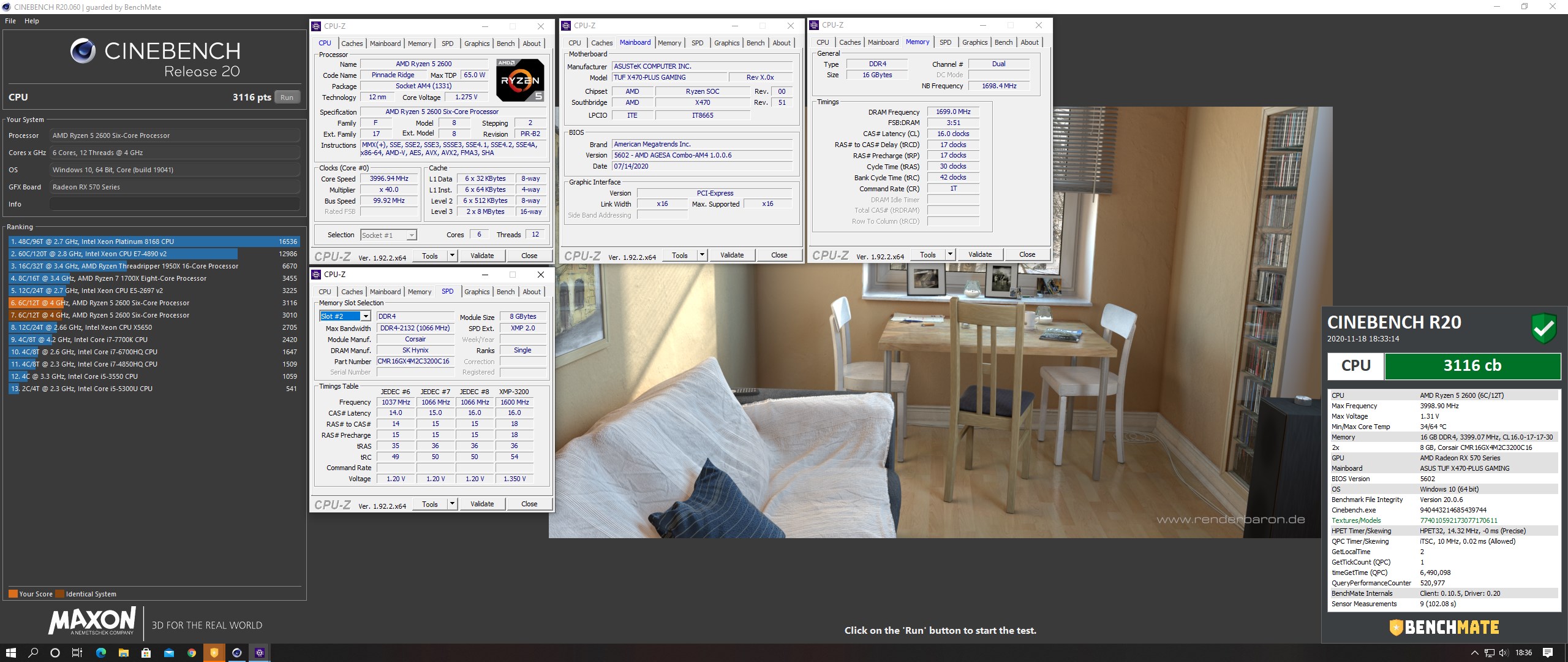
Task: Click Tools button in the Memory window
Action: click(928, 254)
